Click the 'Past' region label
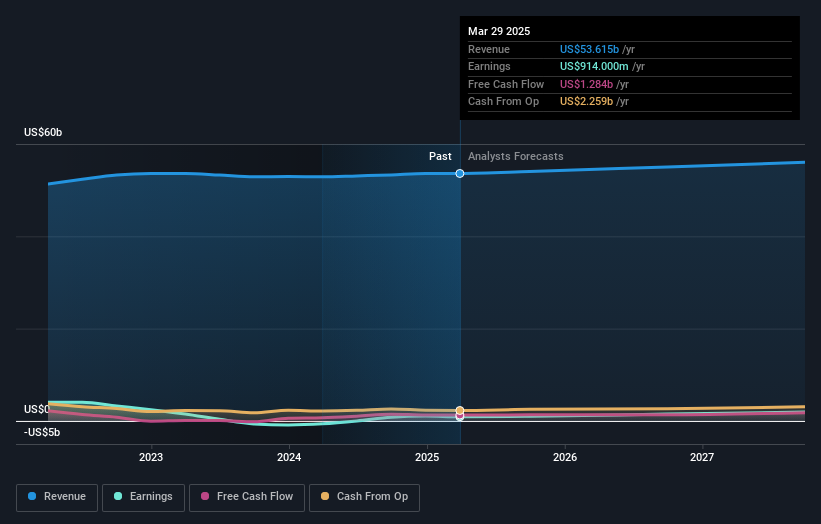Screen dimensions: 821x524 pyautogui.click(x=440, y=156)
